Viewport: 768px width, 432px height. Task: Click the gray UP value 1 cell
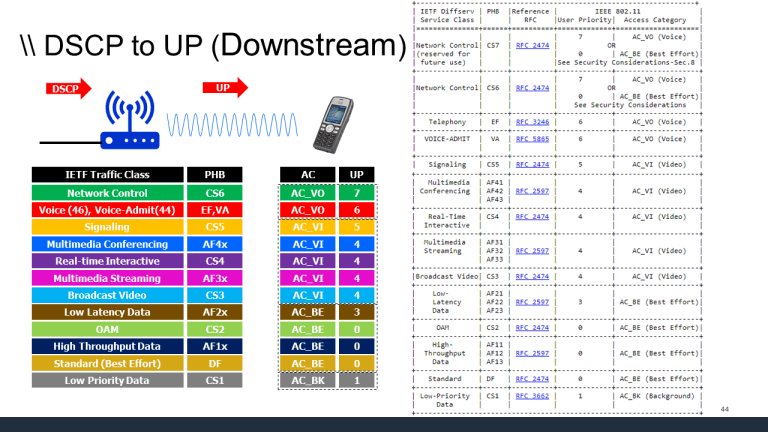[x=357, y=380]
